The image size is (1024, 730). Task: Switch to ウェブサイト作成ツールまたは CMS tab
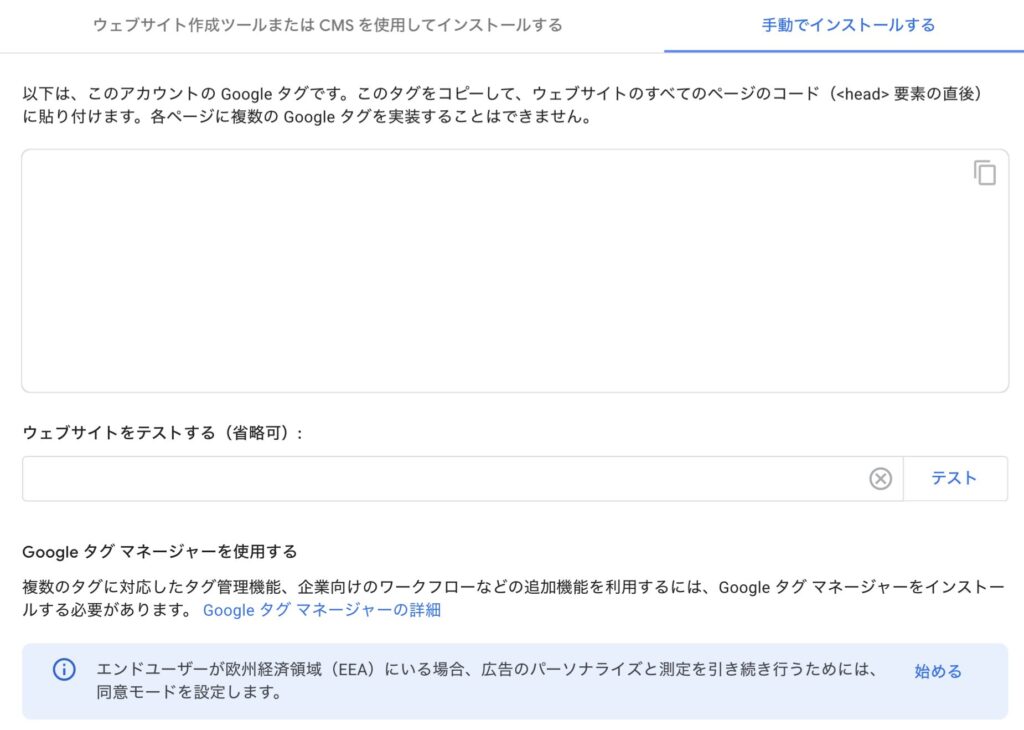328,25
